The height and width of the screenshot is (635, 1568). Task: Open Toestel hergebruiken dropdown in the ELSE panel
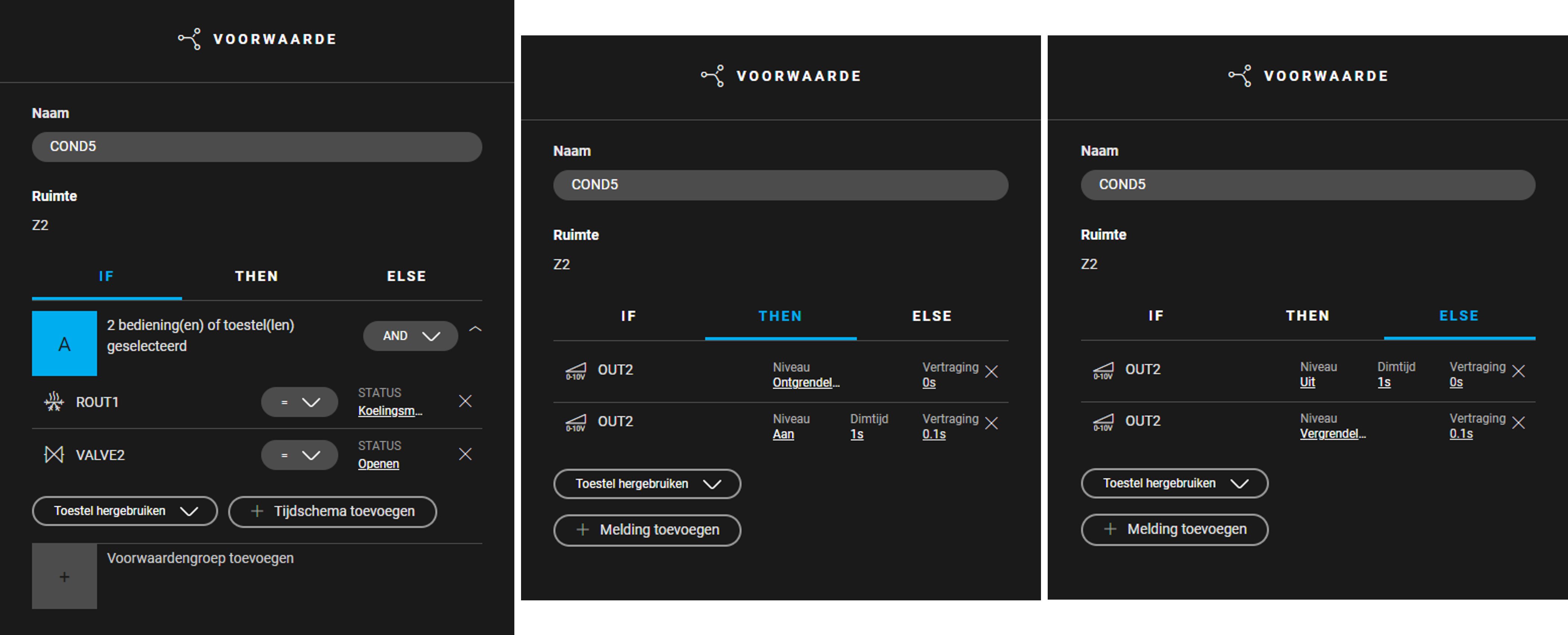click(x=1174, y=483)
